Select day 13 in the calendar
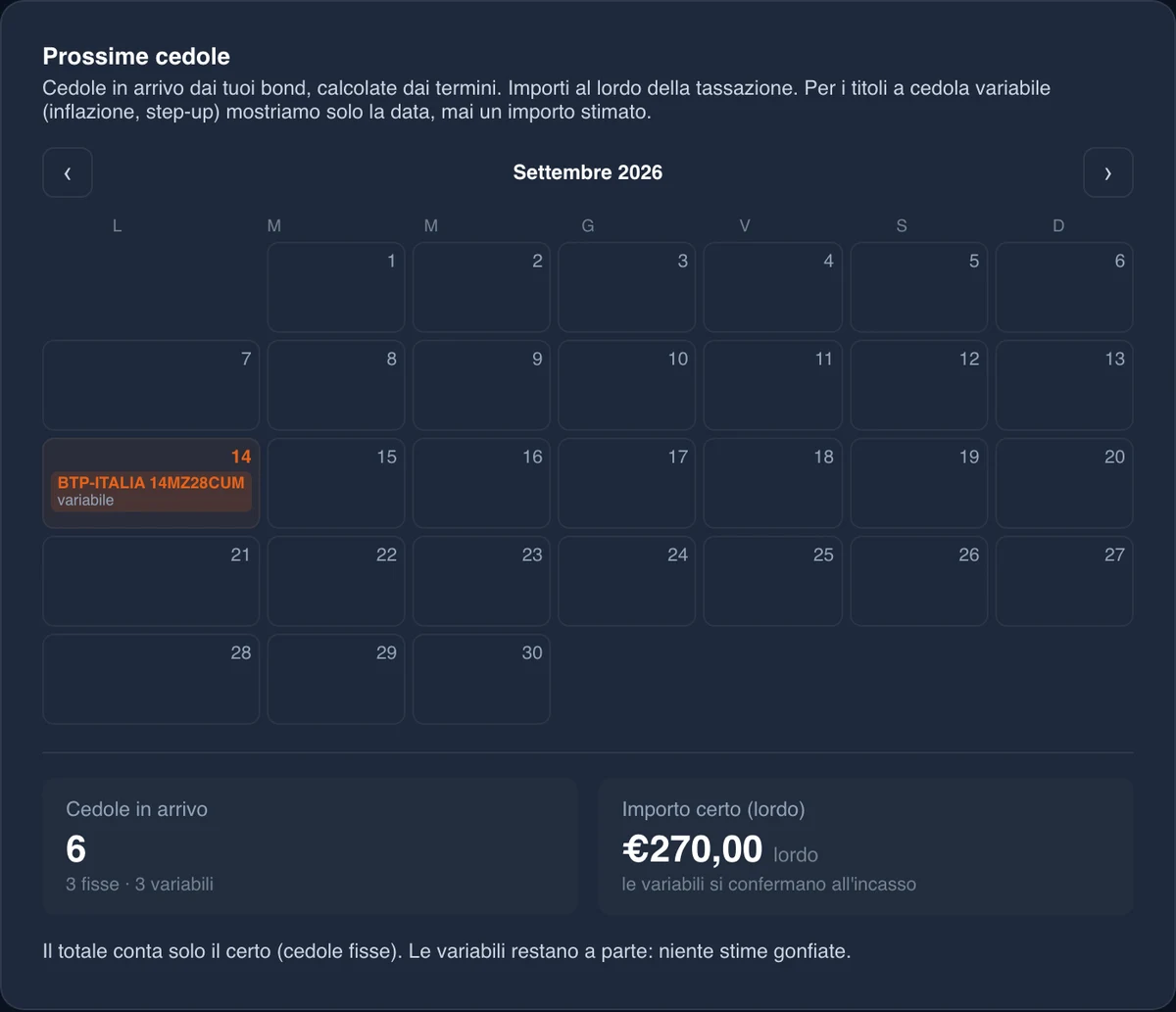Viewport: 1176px width, 1012px height. click(x=1064, y=385)
